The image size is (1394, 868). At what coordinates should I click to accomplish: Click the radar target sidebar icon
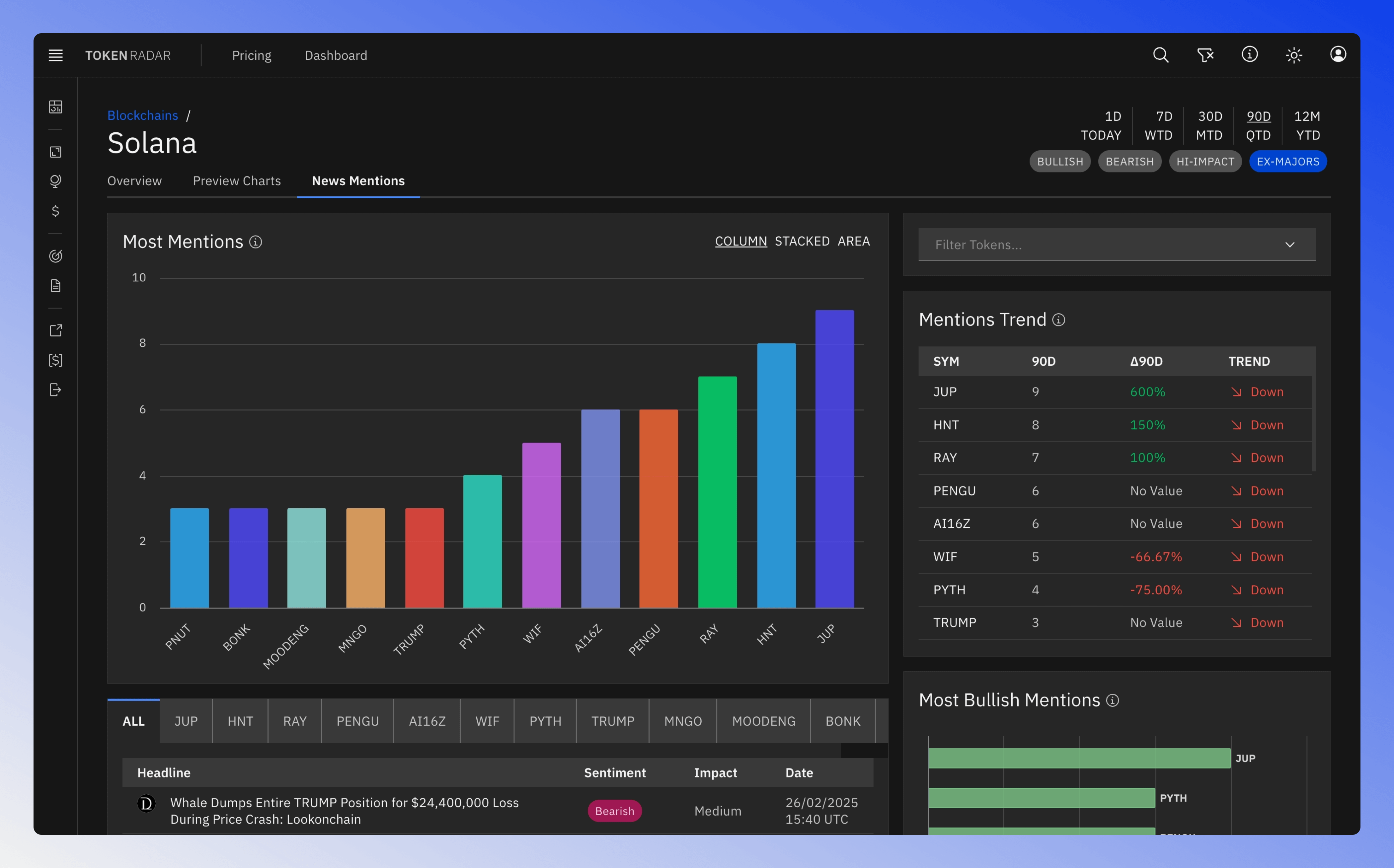(55, 255)
